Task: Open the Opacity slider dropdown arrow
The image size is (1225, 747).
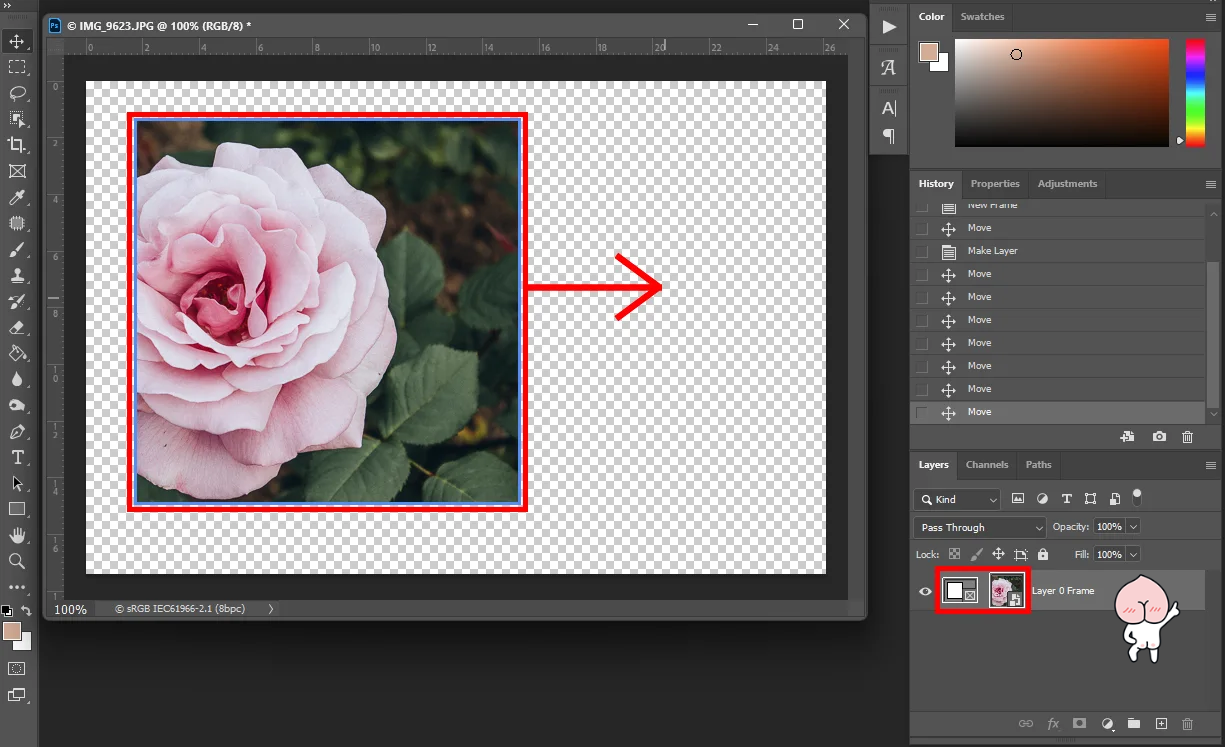Action: click(1133, 526)
